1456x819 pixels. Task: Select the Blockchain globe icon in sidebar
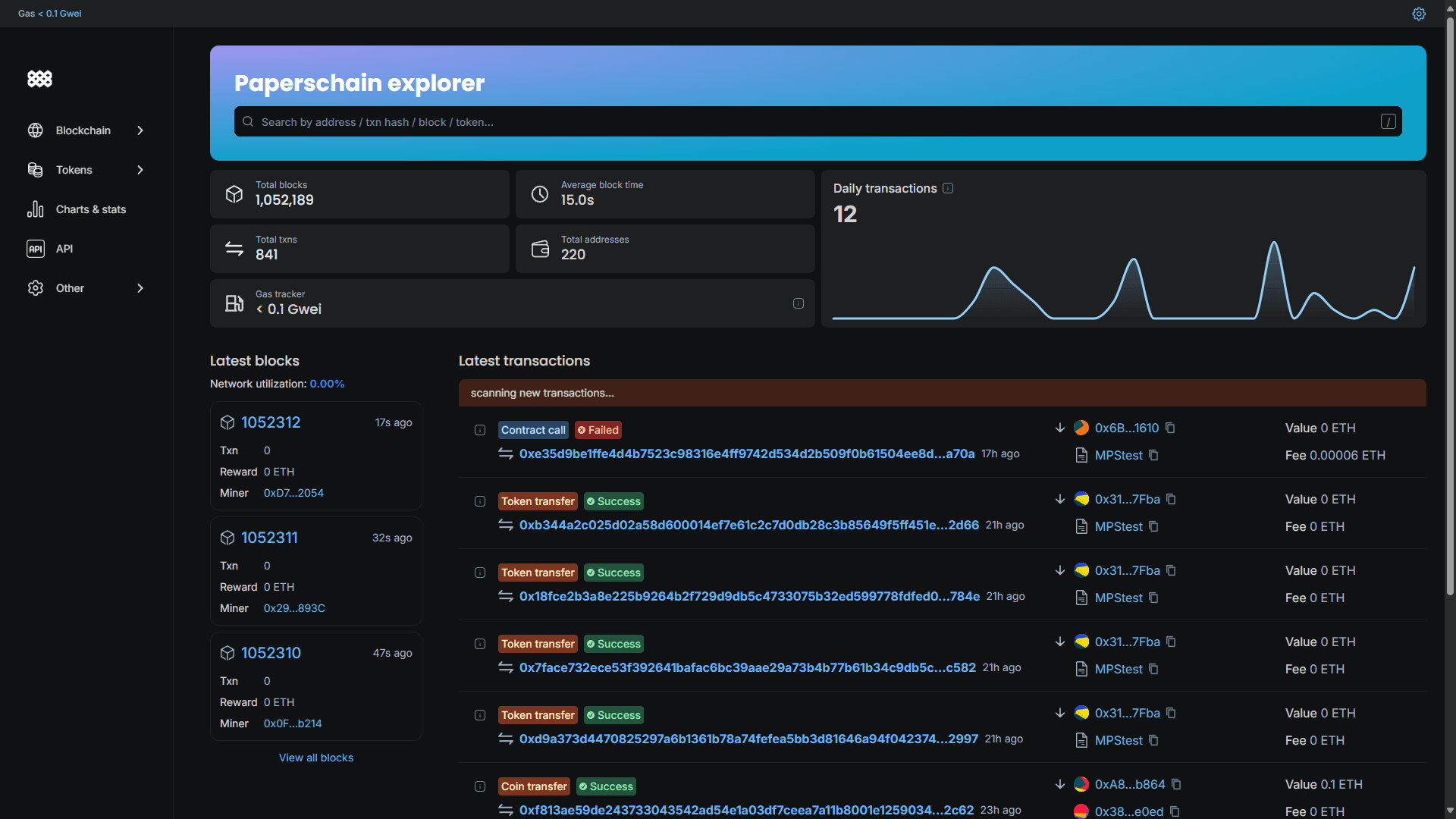pyautogui.click(x=35, y=130)
